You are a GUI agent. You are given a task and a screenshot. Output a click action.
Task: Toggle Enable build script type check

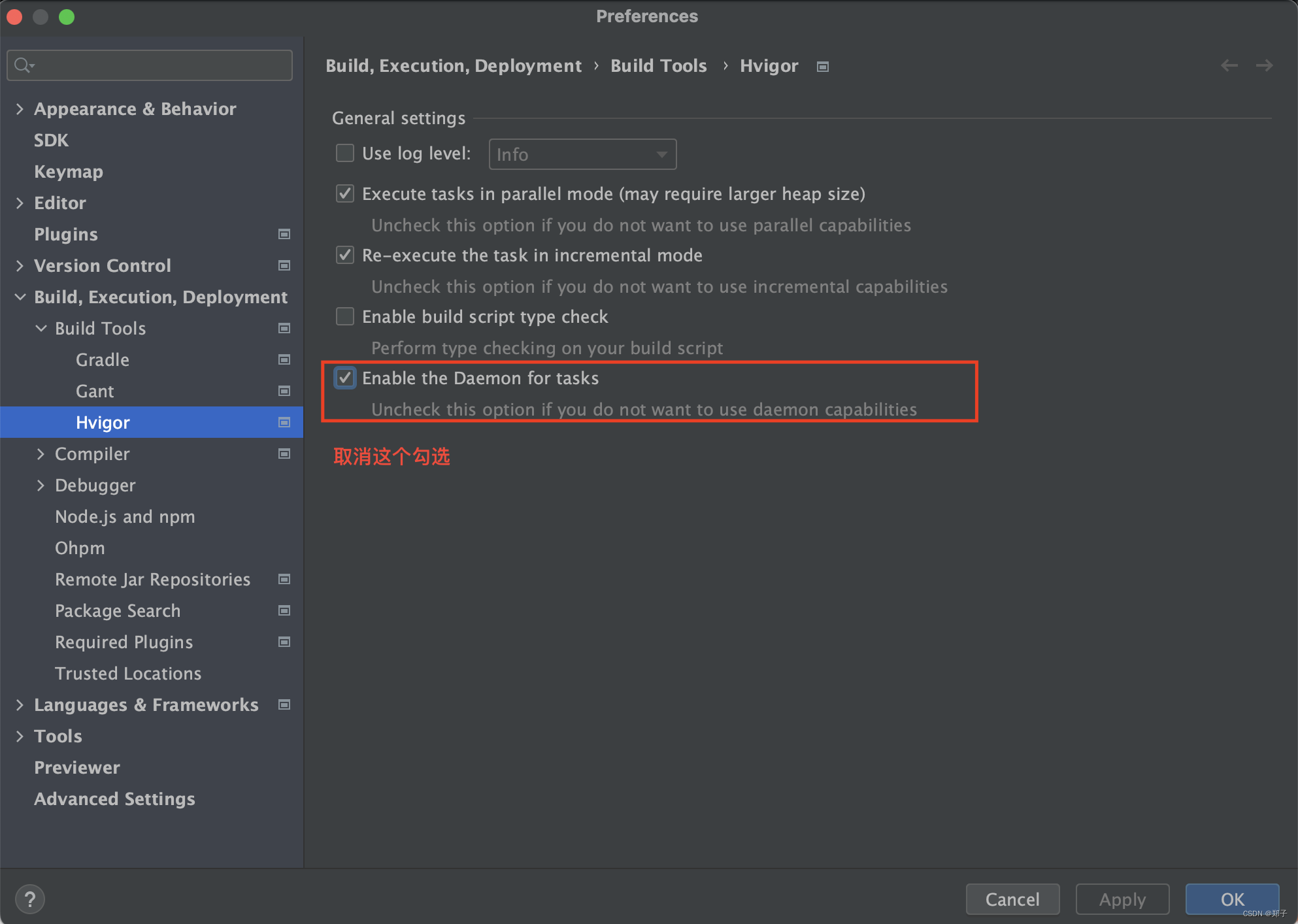click(x=345, y=316)
